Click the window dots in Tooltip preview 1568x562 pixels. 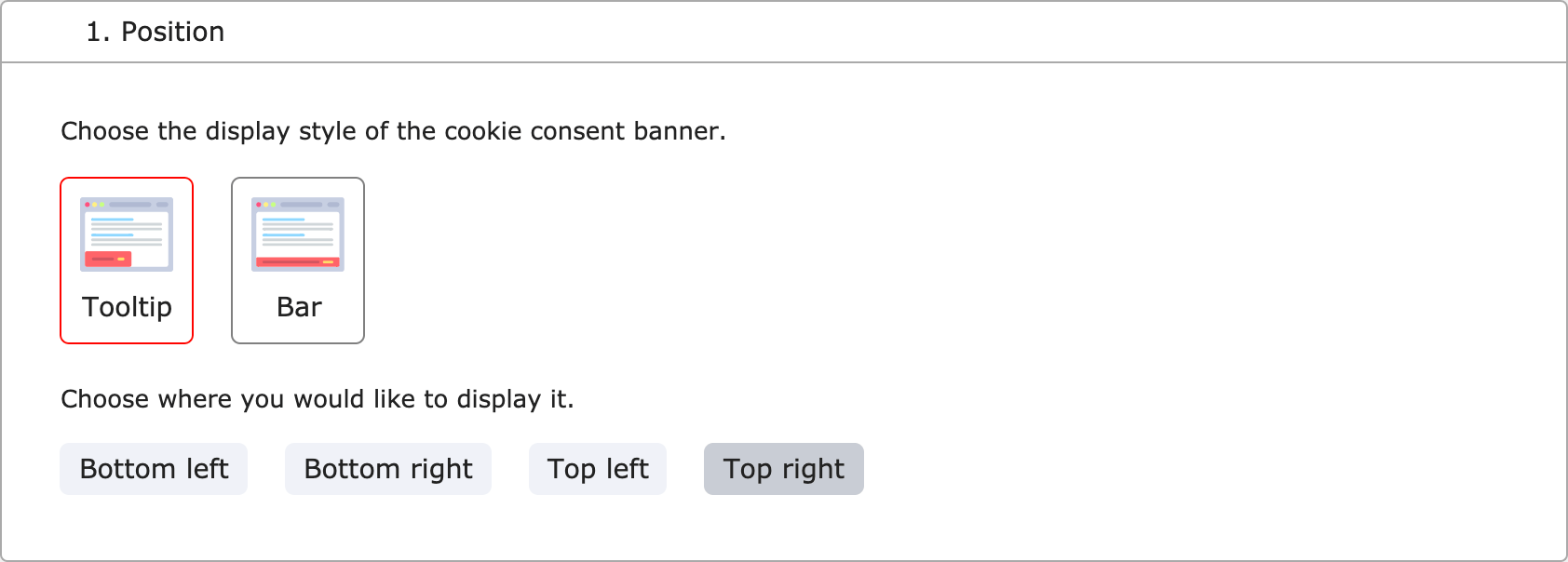[94, 204]
